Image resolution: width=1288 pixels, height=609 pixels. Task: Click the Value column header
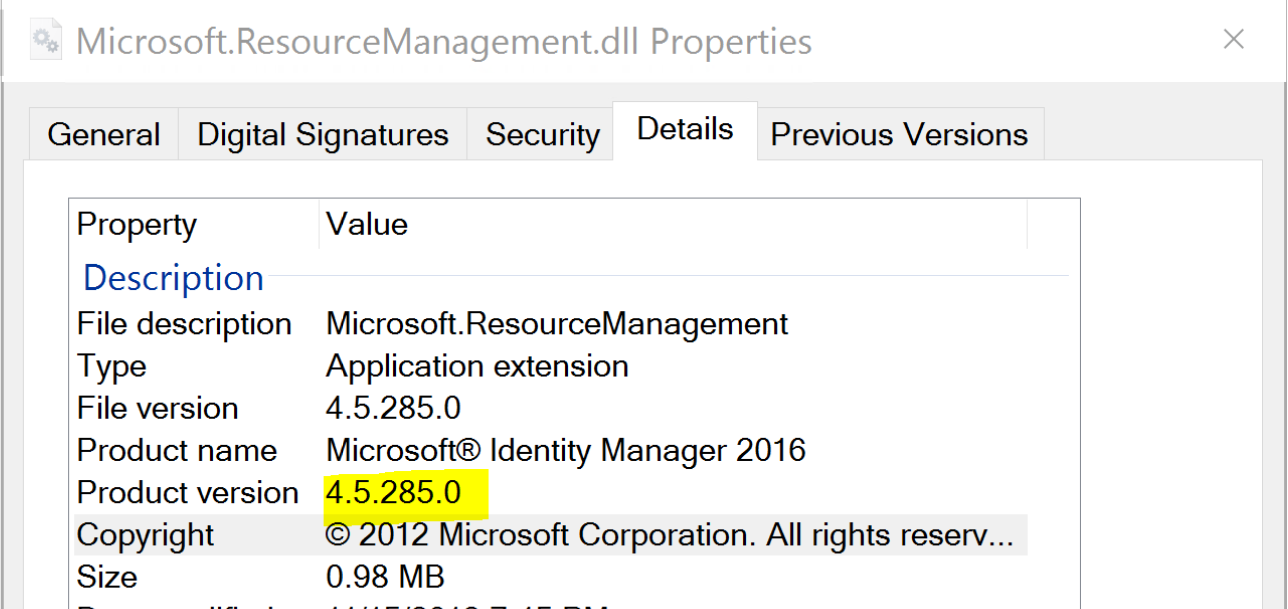point(366,224)
